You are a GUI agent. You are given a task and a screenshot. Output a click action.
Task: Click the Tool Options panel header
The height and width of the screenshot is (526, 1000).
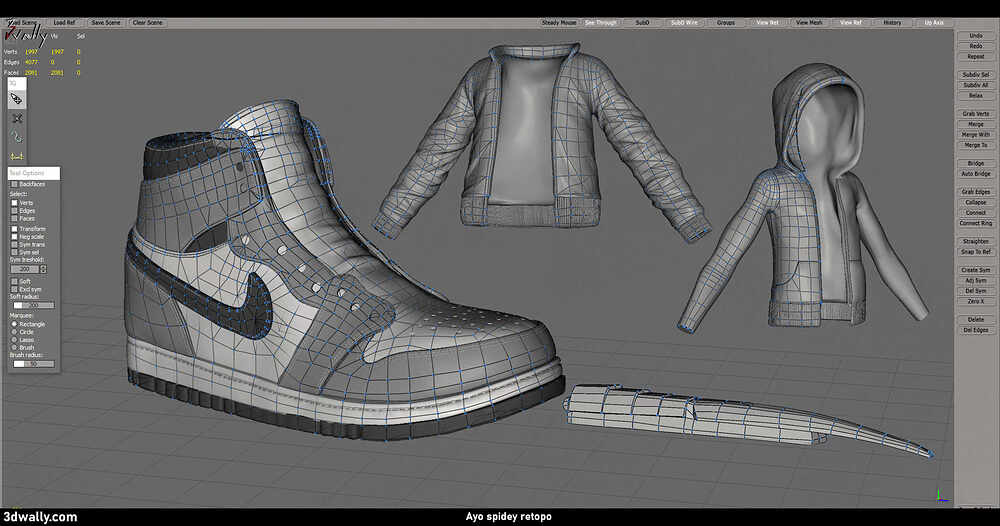click(x=34, y=173)
